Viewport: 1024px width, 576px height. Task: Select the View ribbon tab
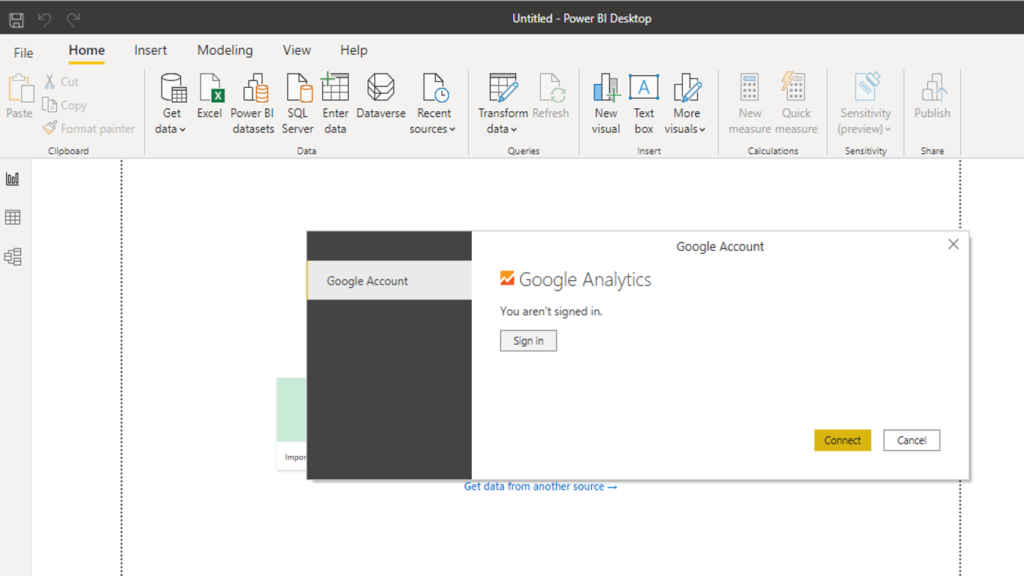tap(296, 50)
